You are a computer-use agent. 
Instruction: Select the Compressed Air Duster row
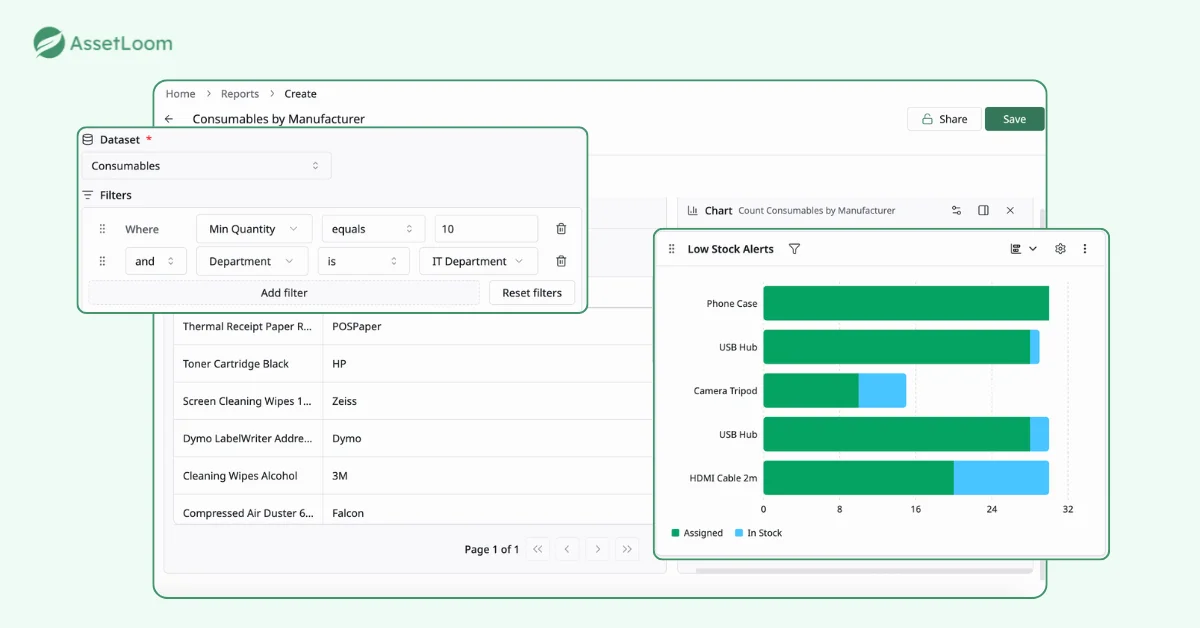click(x=413, y=510)
